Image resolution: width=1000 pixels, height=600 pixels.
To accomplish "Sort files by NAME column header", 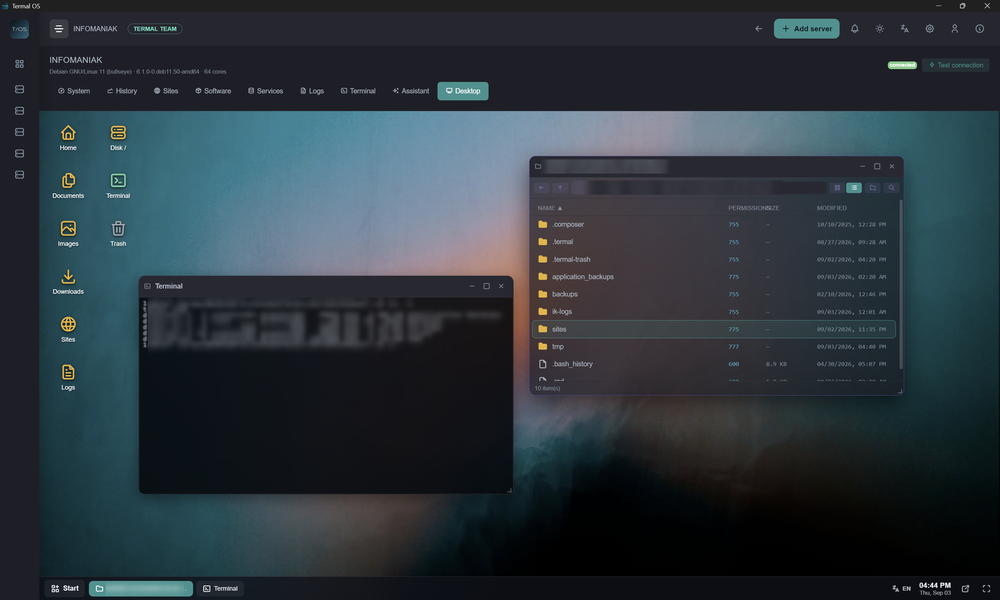I will pyautogui.click(x=550, y=208).
